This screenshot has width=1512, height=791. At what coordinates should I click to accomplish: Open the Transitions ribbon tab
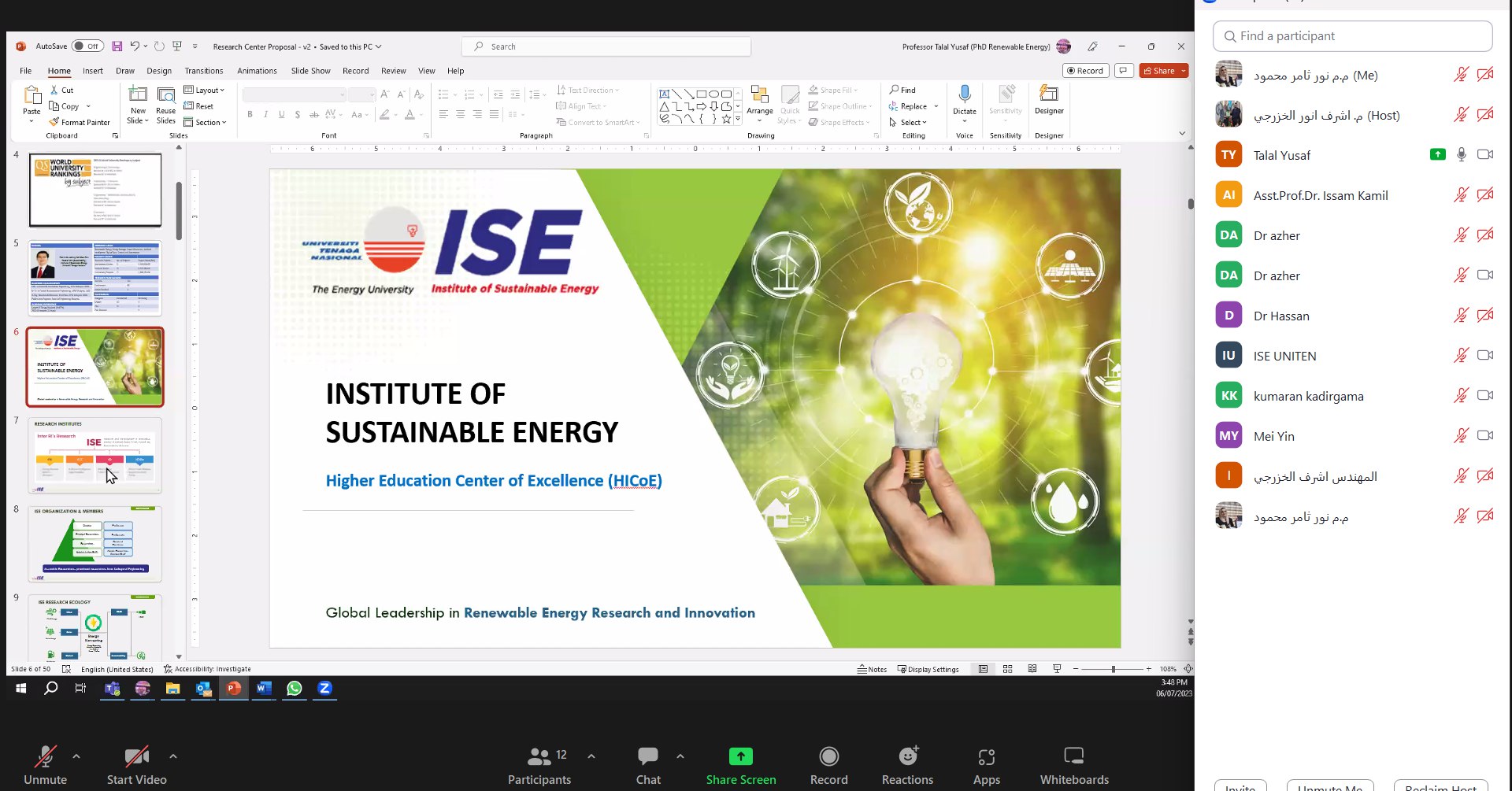pyautogui.click(x=204, y=71)
